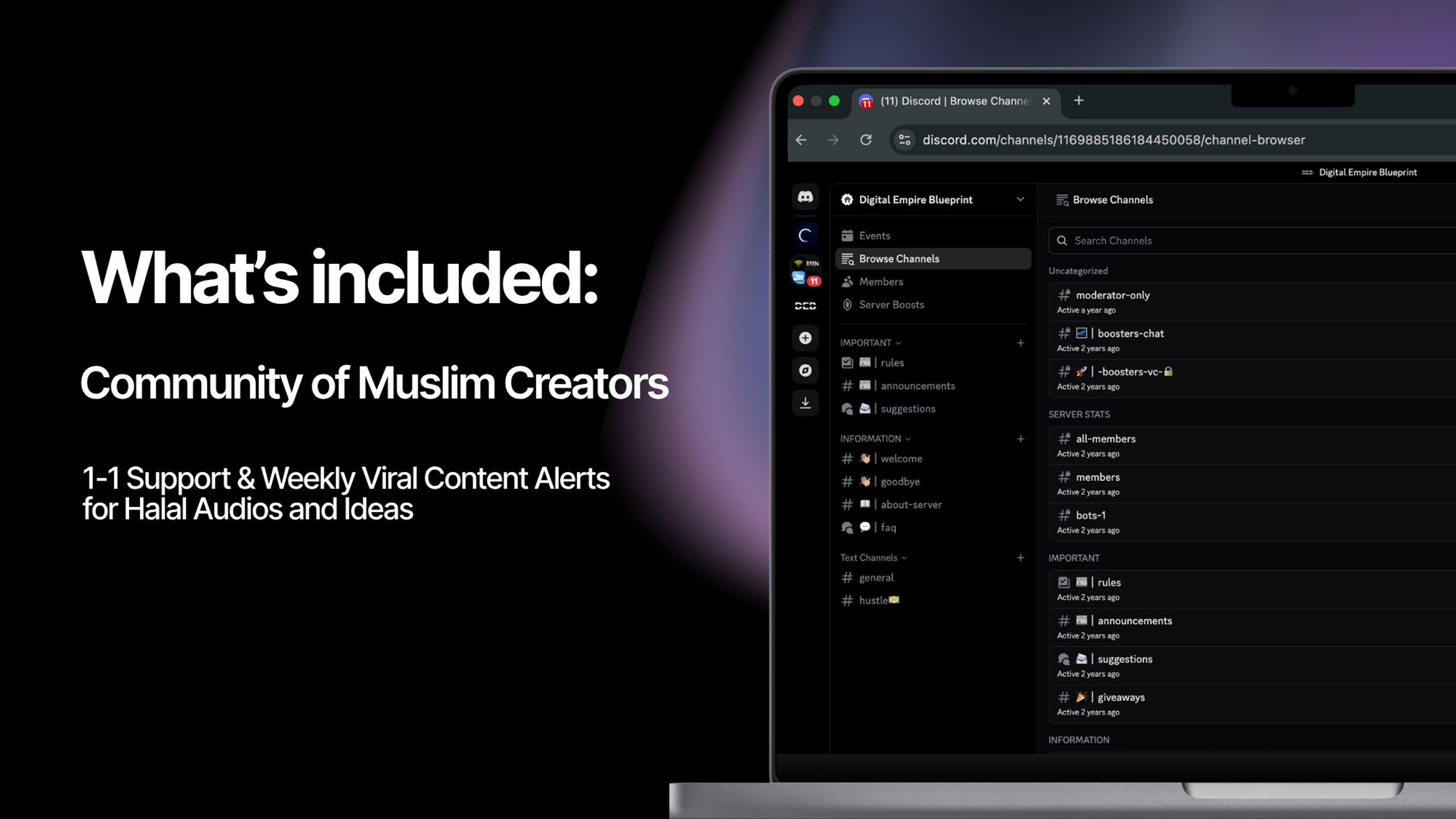Open Server Boosts page
Screen dimensions: 1456x819
click(933, 305)
